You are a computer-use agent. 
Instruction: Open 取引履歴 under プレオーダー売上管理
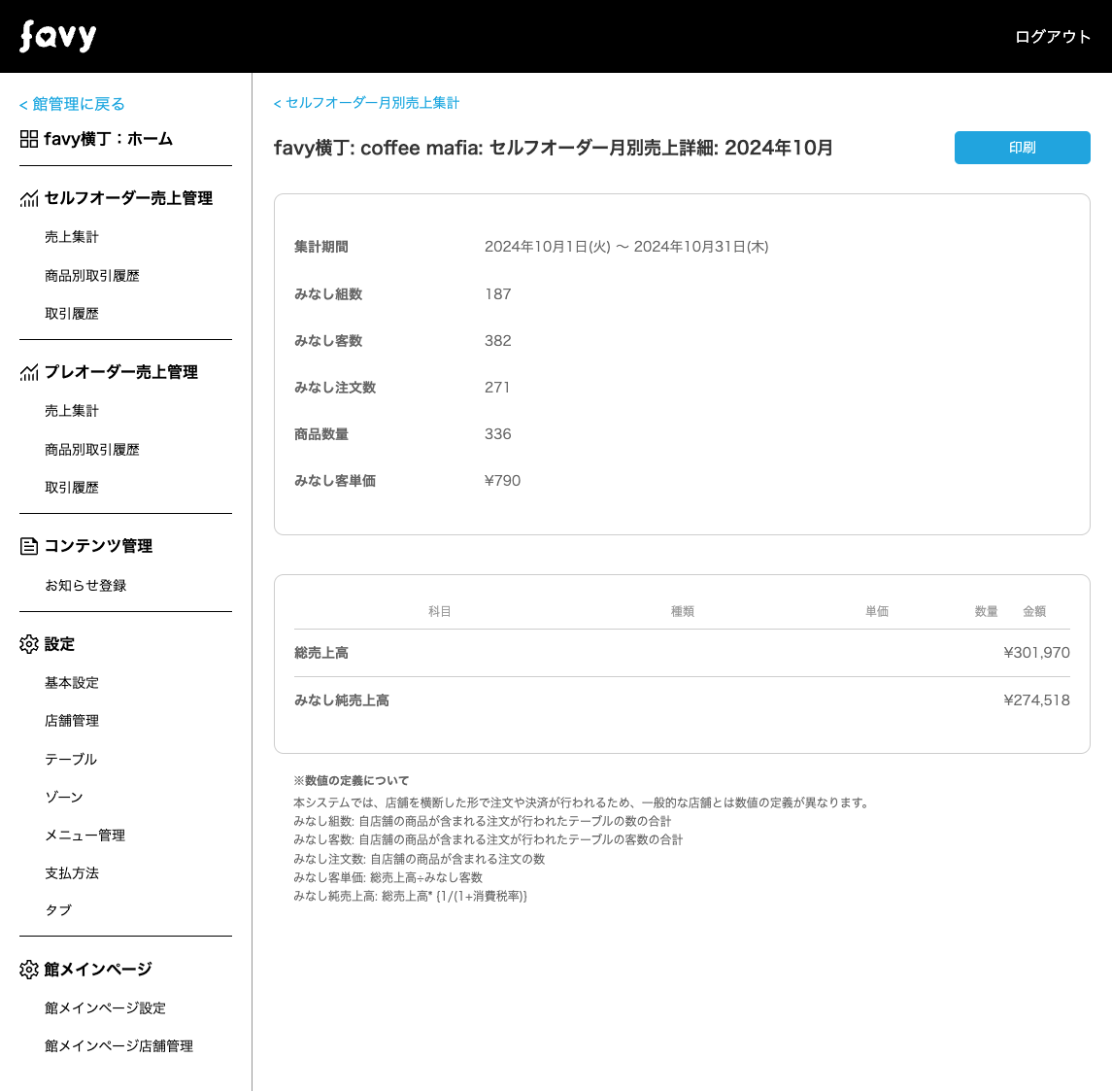pyautogui.click(x=72, y=488)
